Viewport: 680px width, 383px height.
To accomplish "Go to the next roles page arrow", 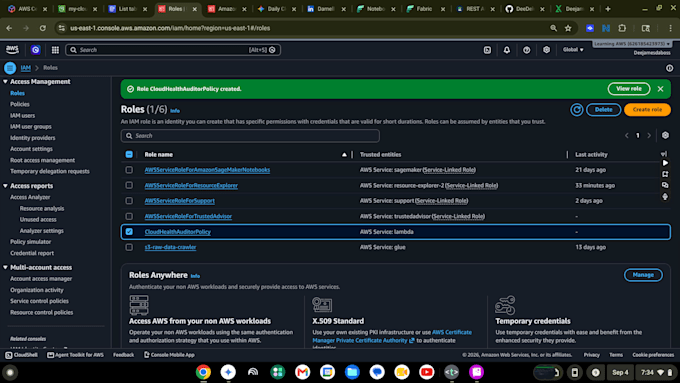I will pos(649,136).
